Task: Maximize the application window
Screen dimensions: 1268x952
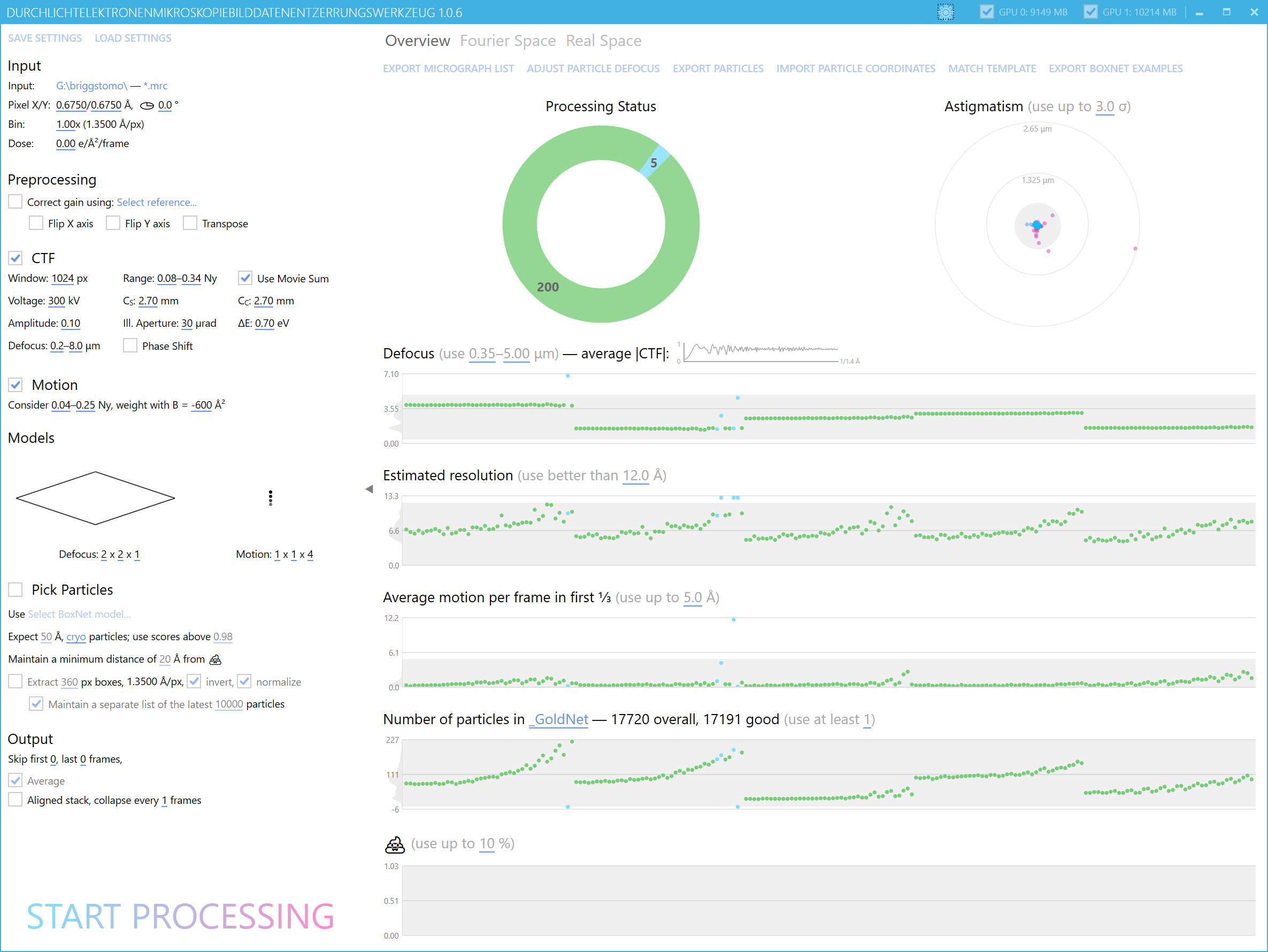Action: [1226, 12]
